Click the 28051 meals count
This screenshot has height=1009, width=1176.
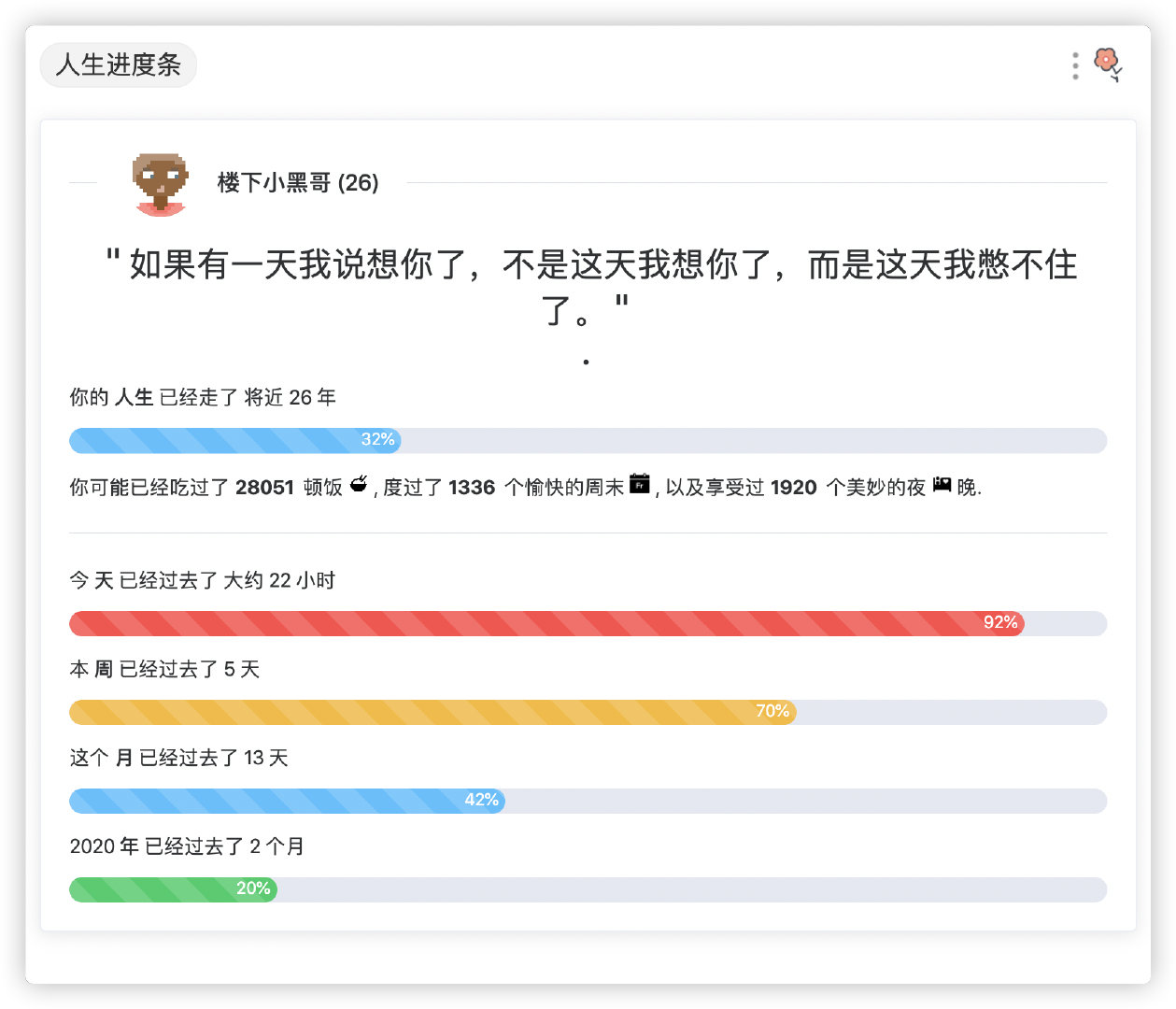(264, 487)
